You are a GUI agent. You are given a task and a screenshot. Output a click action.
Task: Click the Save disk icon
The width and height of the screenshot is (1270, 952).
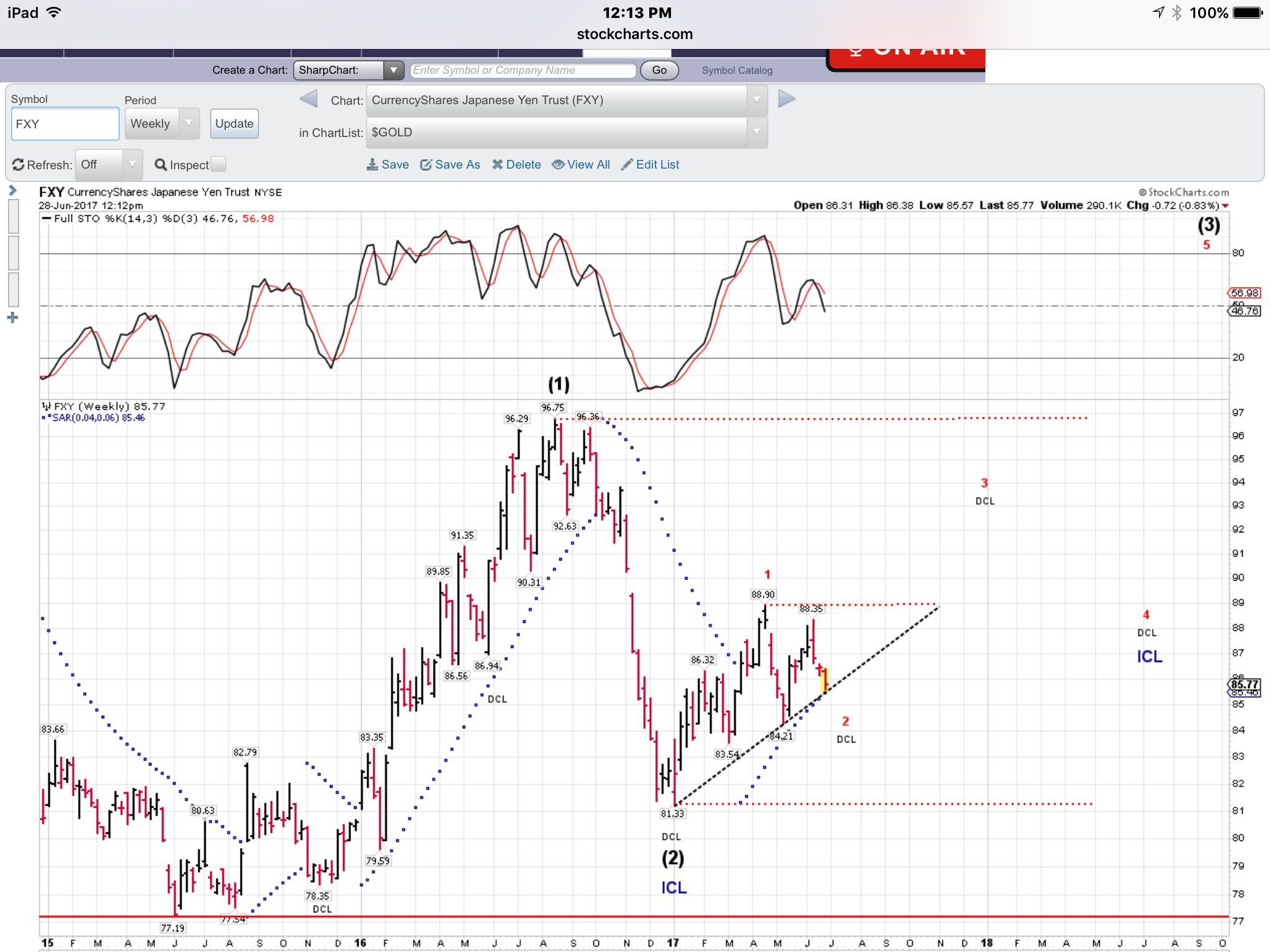pos(372,165)
